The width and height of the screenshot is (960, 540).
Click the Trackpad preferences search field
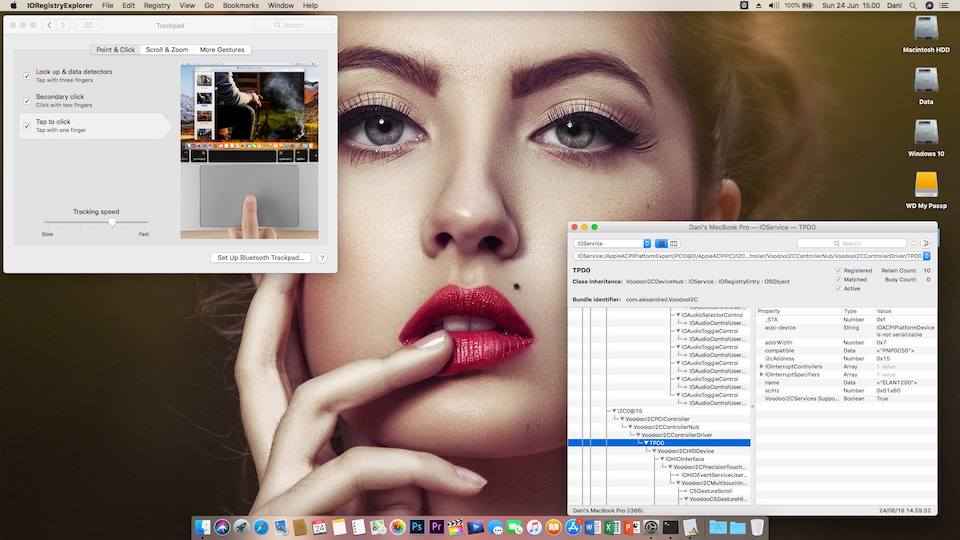[x=293, y=25]
